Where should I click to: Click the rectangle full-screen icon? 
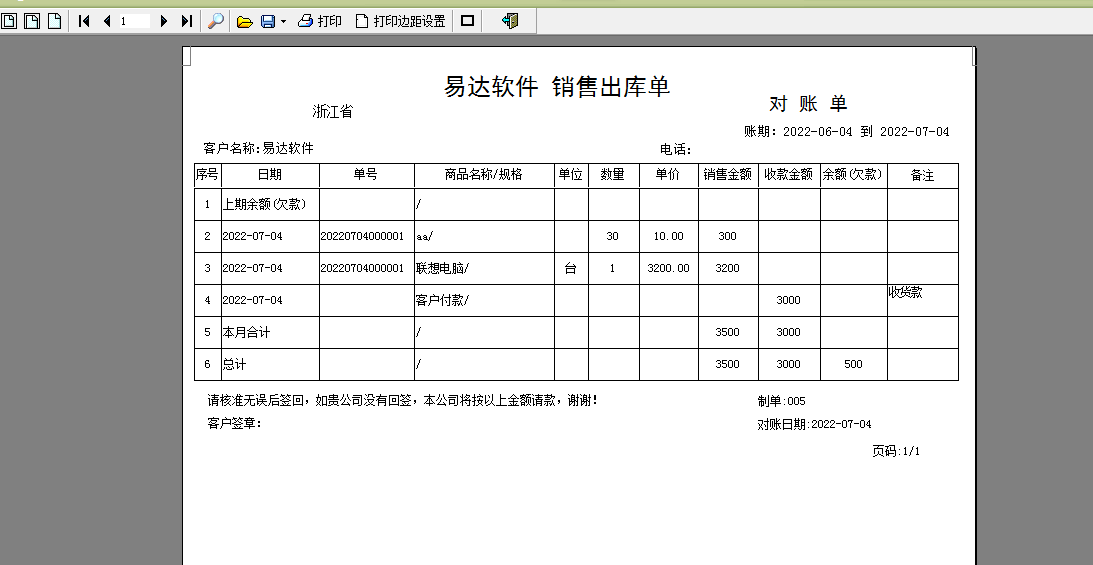468,21
